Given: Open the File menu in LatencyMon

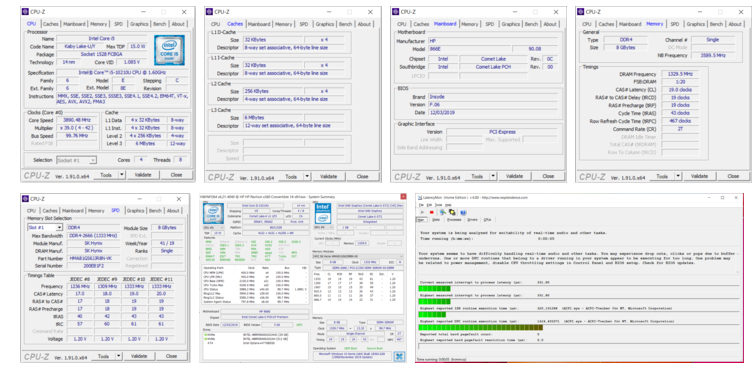Looking at the screenshot, I should (x=420, y=205).
